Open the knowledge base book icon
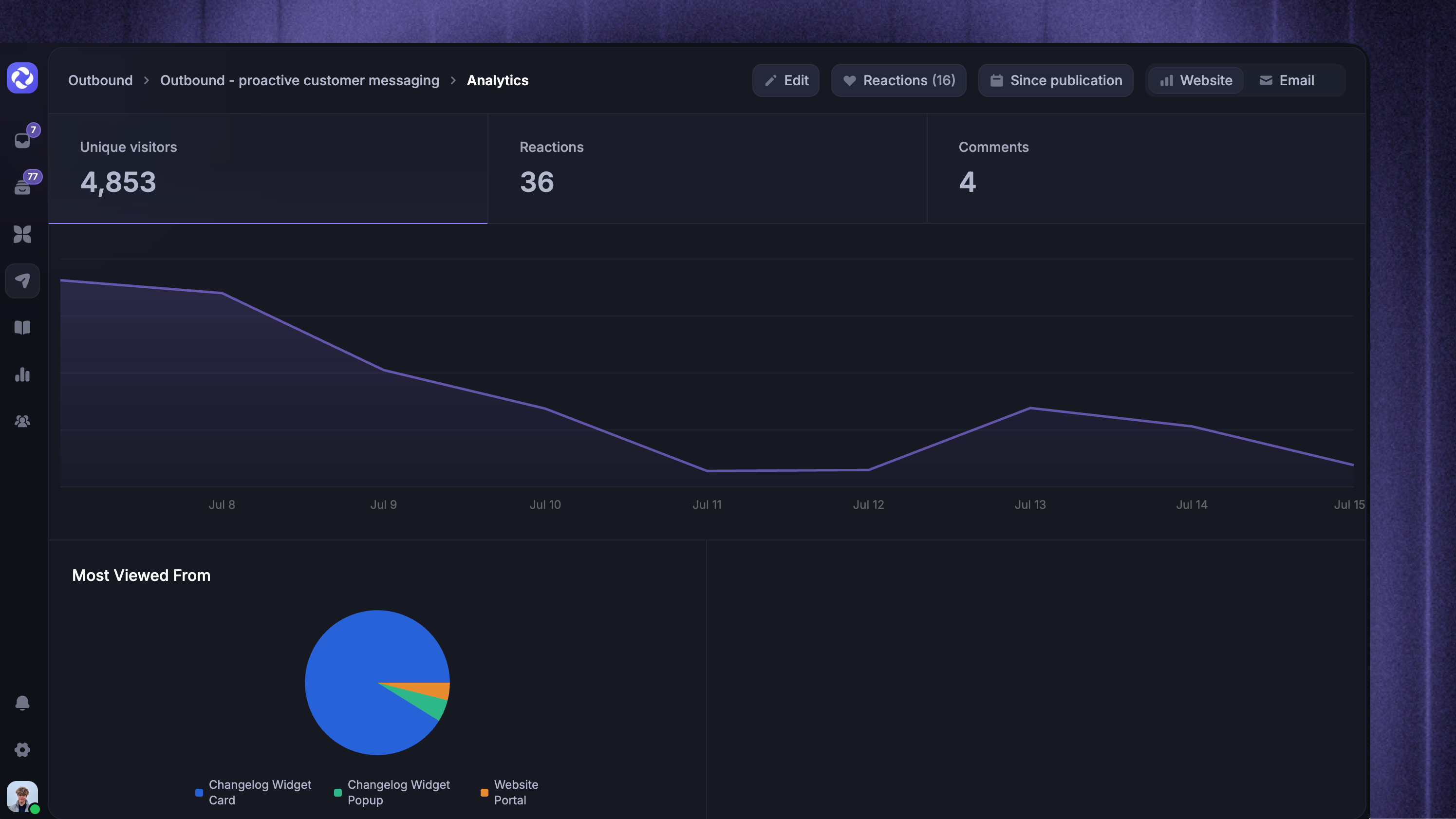 pyautogui.click(x=22, y=328)
